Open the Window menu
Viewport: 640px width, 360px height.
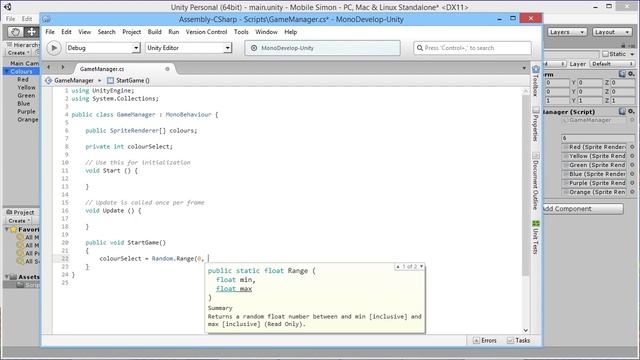(266, 32)
